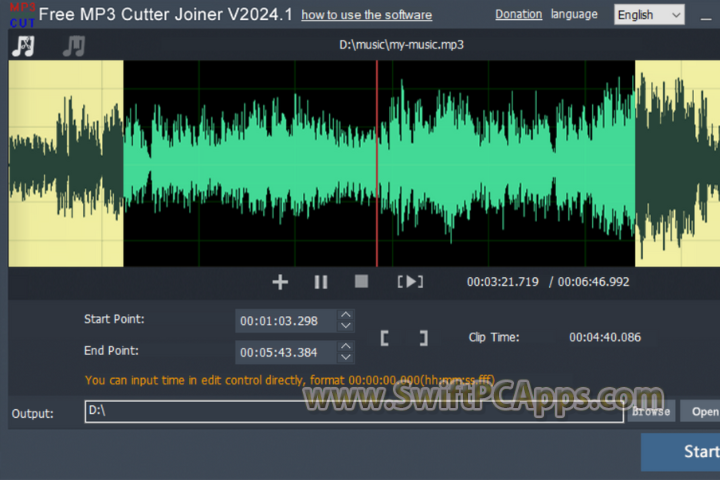Image resolution: width=720 pixels, height=480 pixels.
Task: Click Clip Time value 00:04:40.086
Action: pyautogui.click(x=605, y=337)
